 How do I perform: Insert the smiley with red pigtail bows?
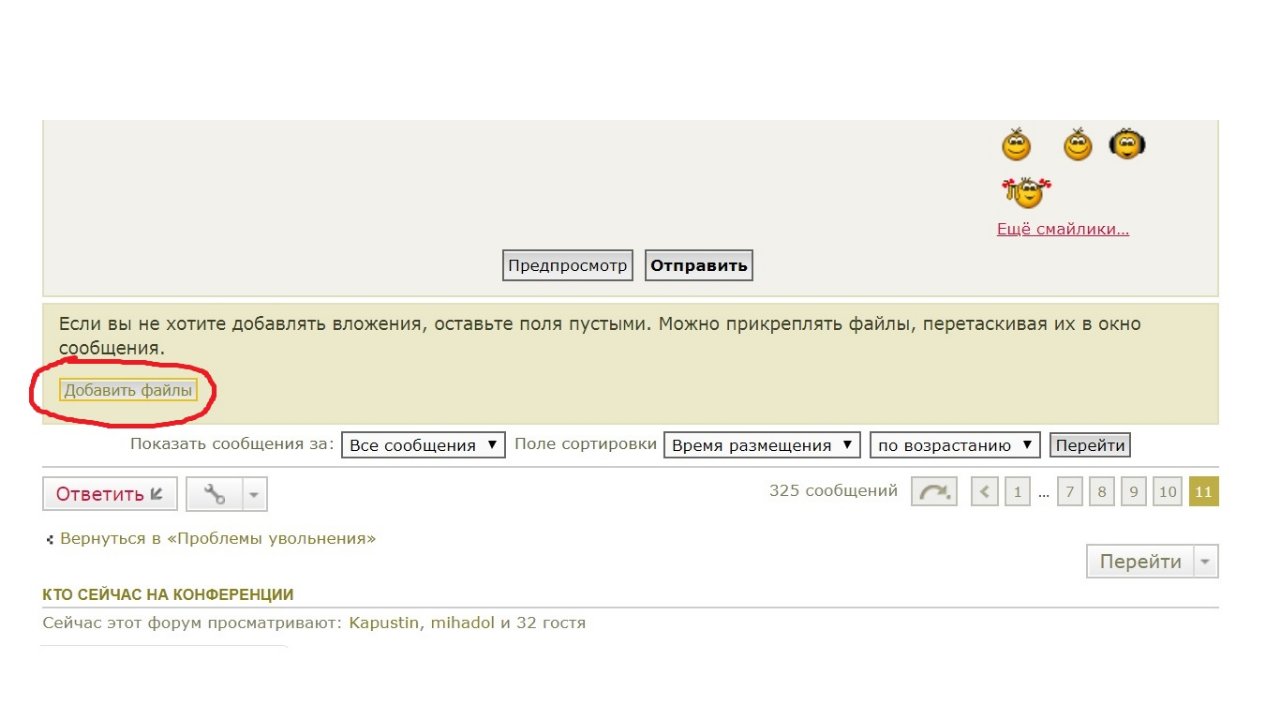click(1026, 191)
